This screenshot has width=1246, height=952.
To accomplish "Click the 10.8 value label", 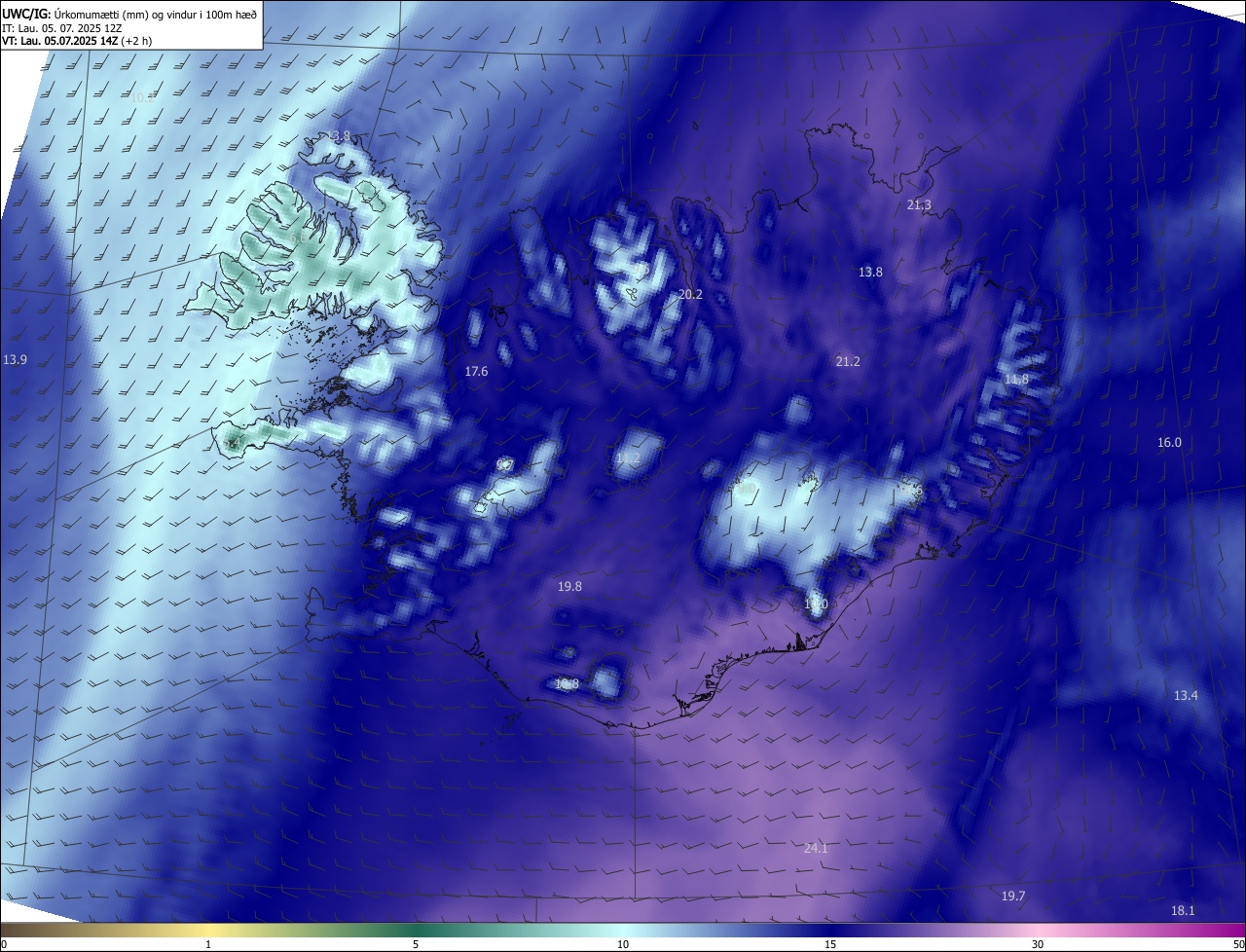I will (x=567, y=684).
